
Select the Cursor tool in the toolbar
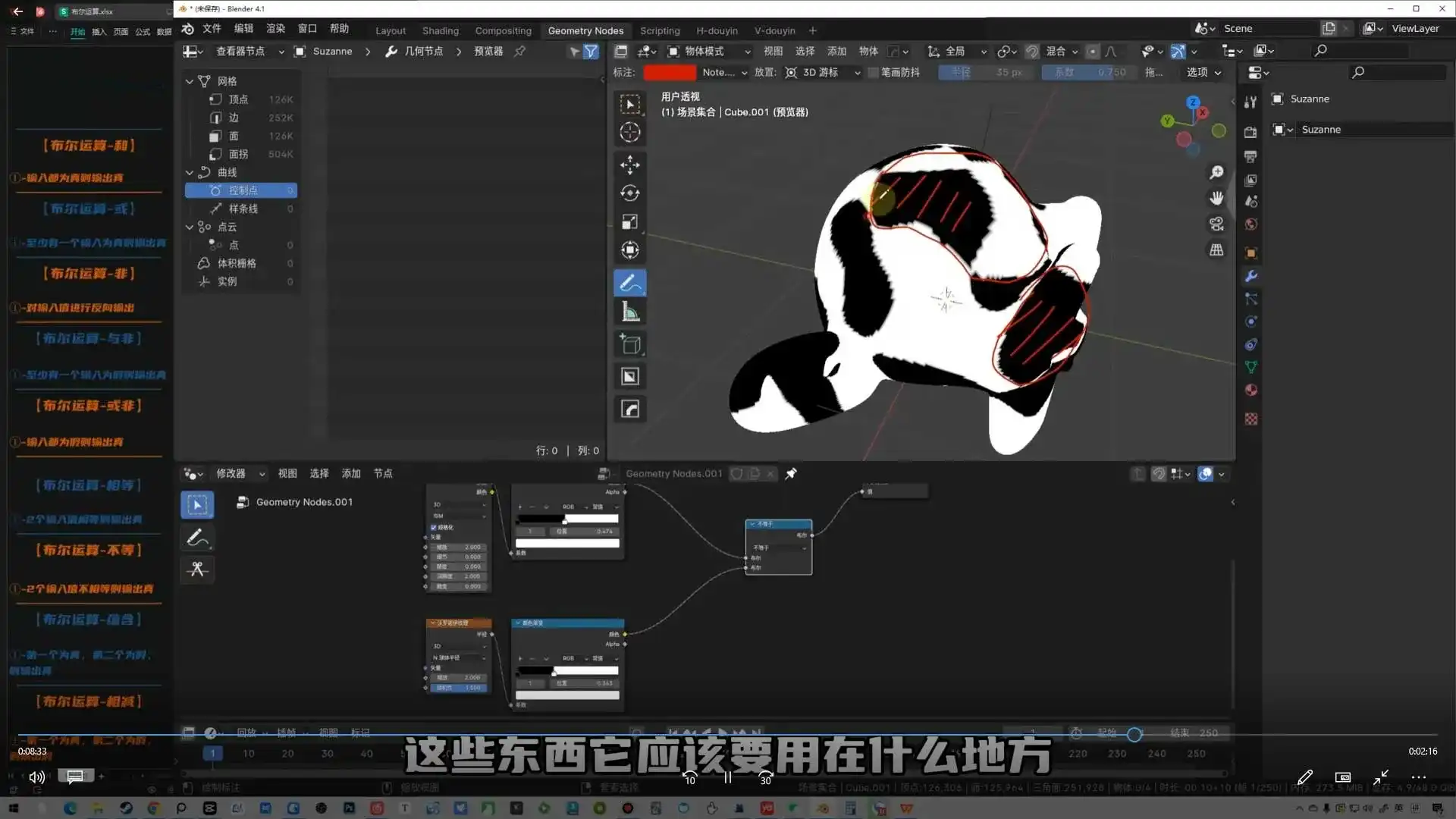(630, 132)
